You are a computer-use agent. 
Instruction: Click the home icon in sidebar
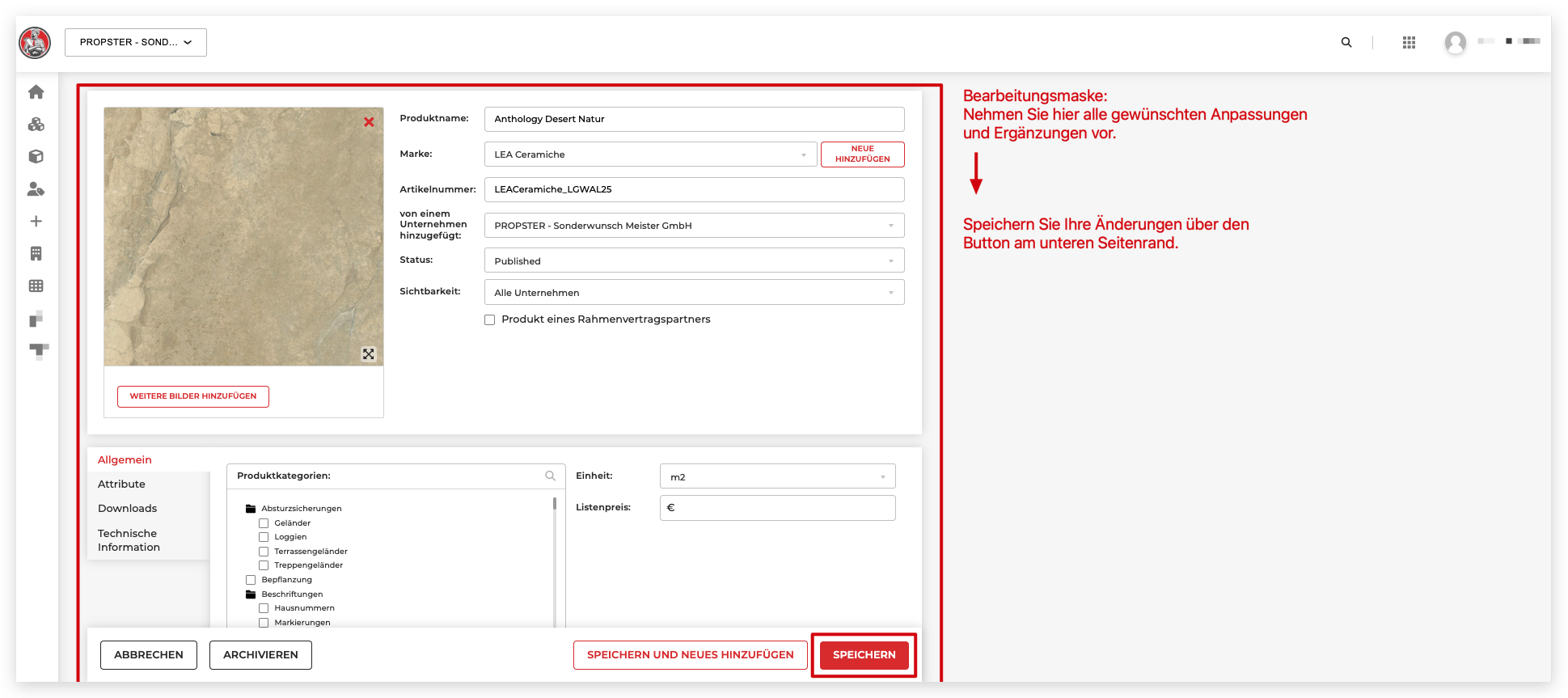pos(36,92)
